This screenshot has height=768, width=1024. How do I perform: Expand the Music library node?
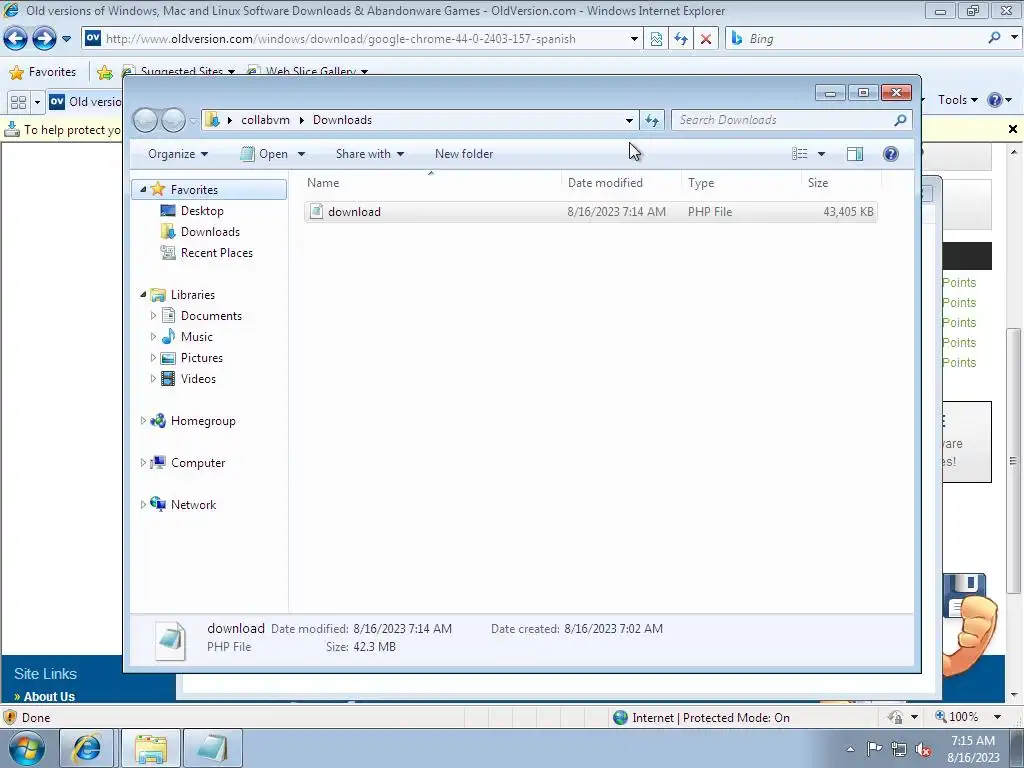tap(153, 337)
